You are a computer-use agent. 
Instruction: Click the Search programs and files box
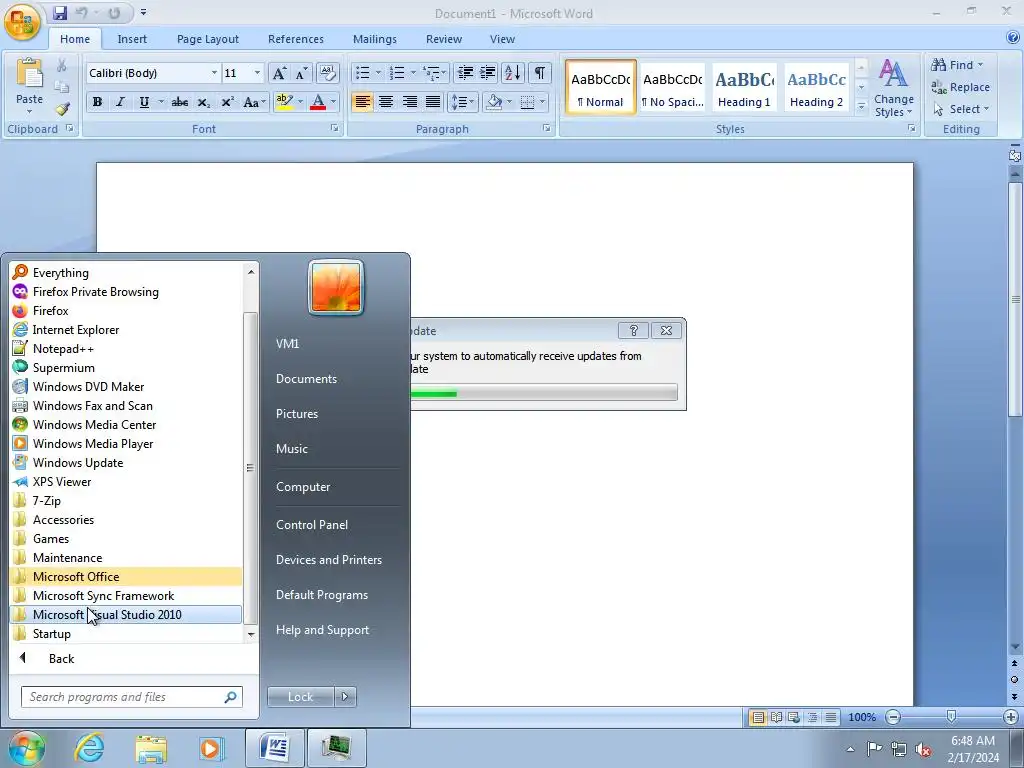coord(132,697)
